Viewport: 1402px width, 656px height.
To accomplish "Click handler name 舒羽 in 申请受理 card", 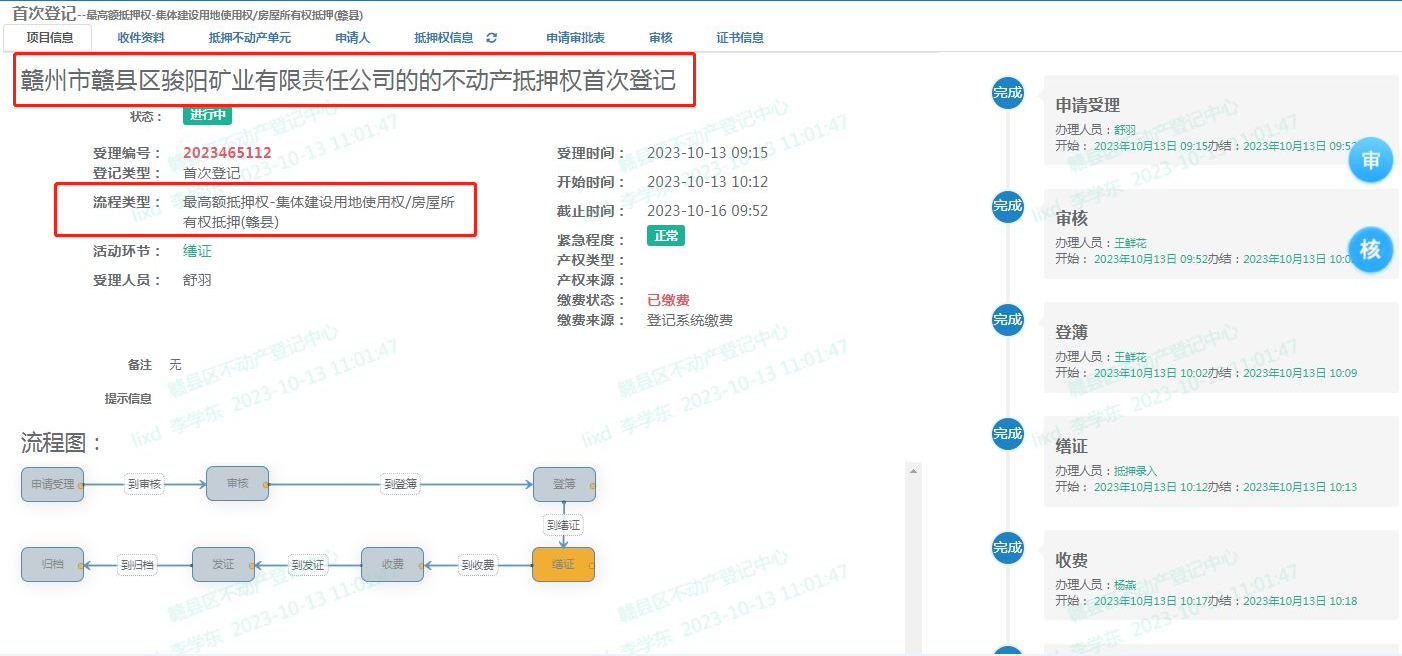I will [1125, 130].
